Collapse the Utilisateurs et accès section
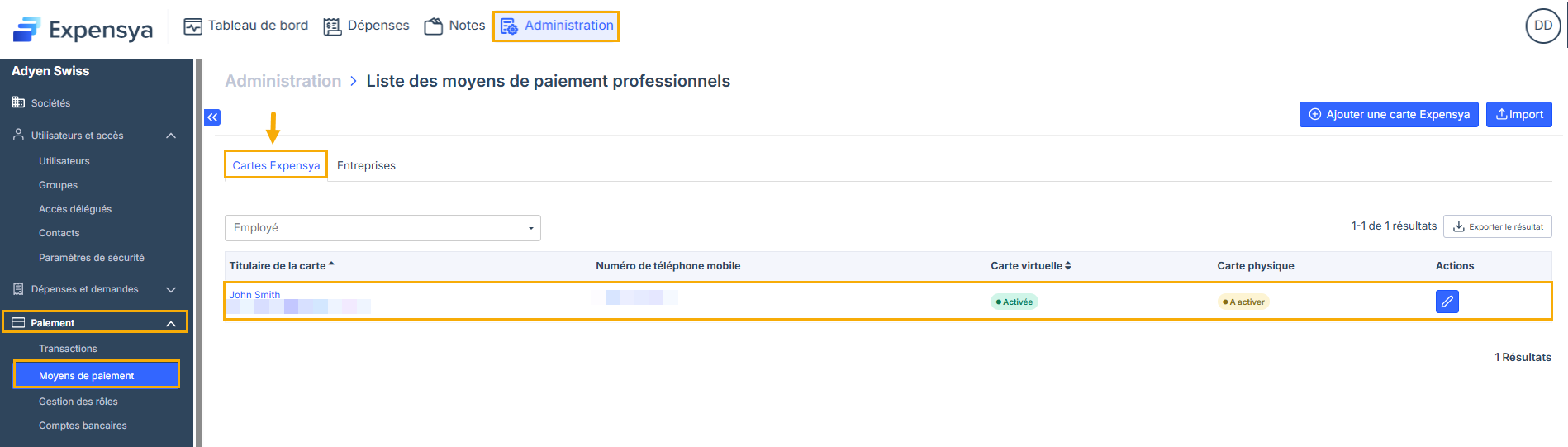1568x447 pixels. tap(171, 136)
